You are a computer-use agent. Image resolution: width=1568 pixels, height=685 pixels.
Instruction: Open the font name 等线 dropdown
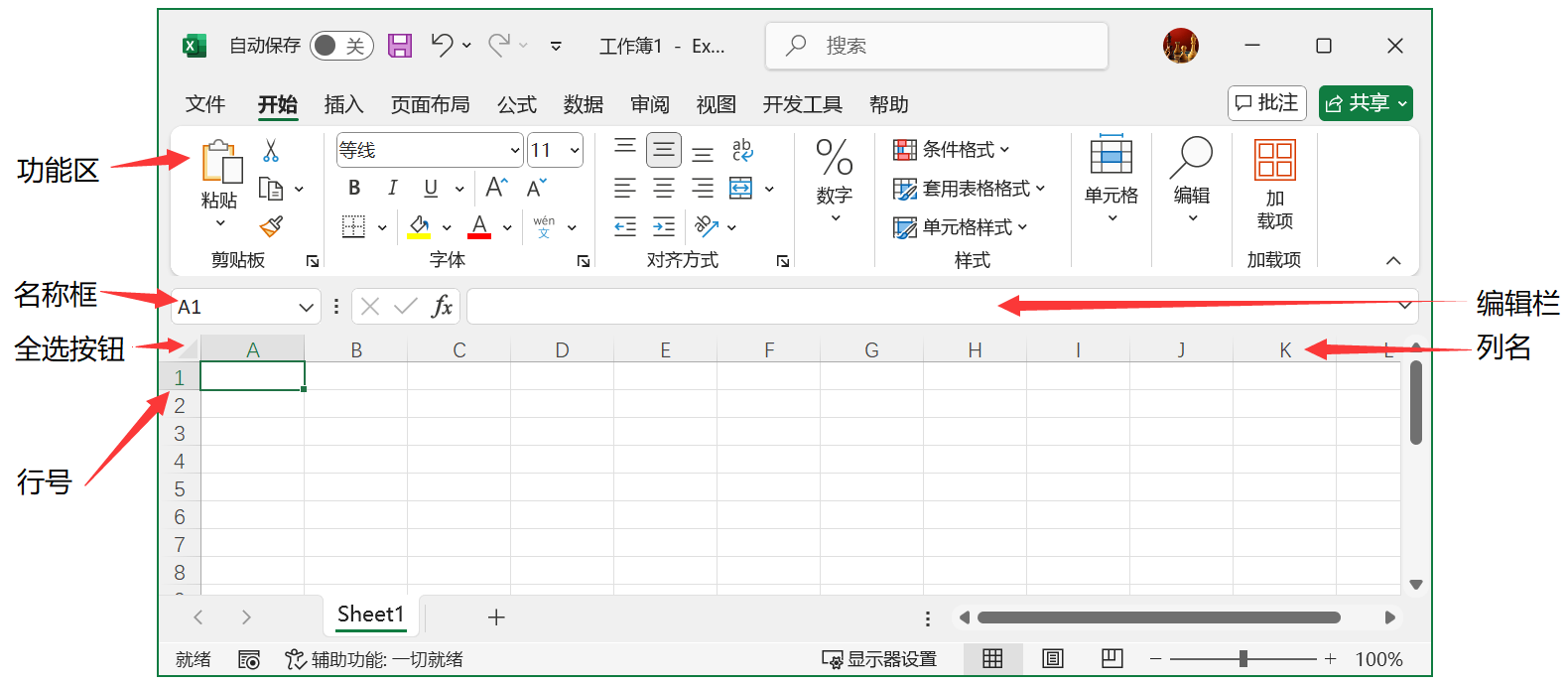(515, 151)
